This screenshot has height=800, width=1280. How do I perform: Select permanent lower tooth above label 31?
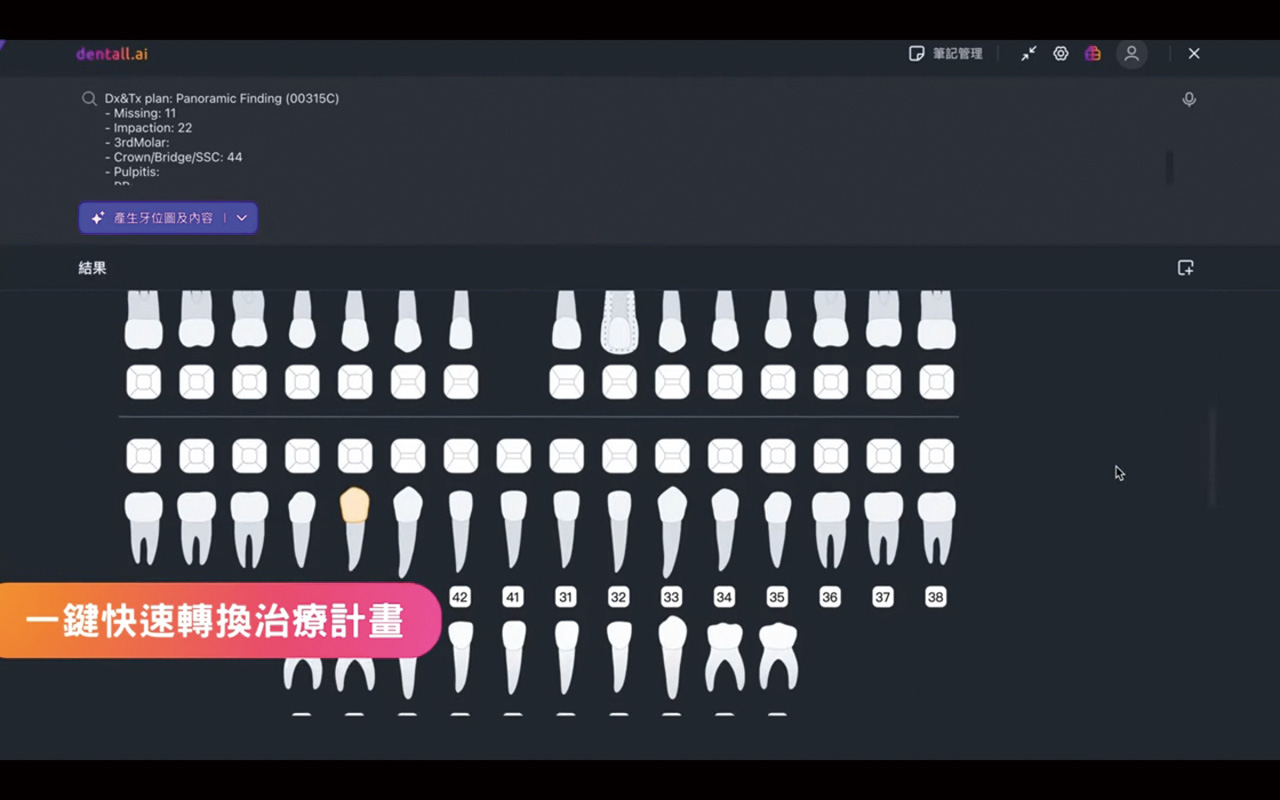(x=566, y=530)
